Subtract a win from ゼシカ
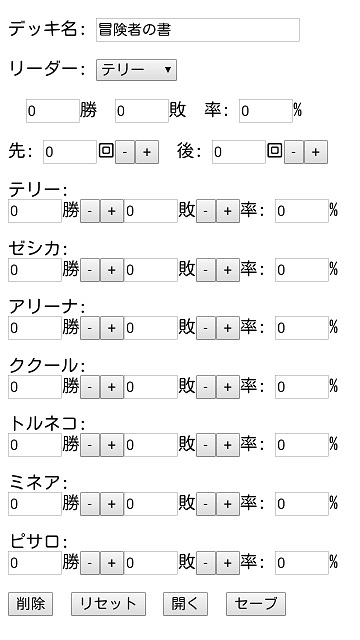 (x=90, y=270)
